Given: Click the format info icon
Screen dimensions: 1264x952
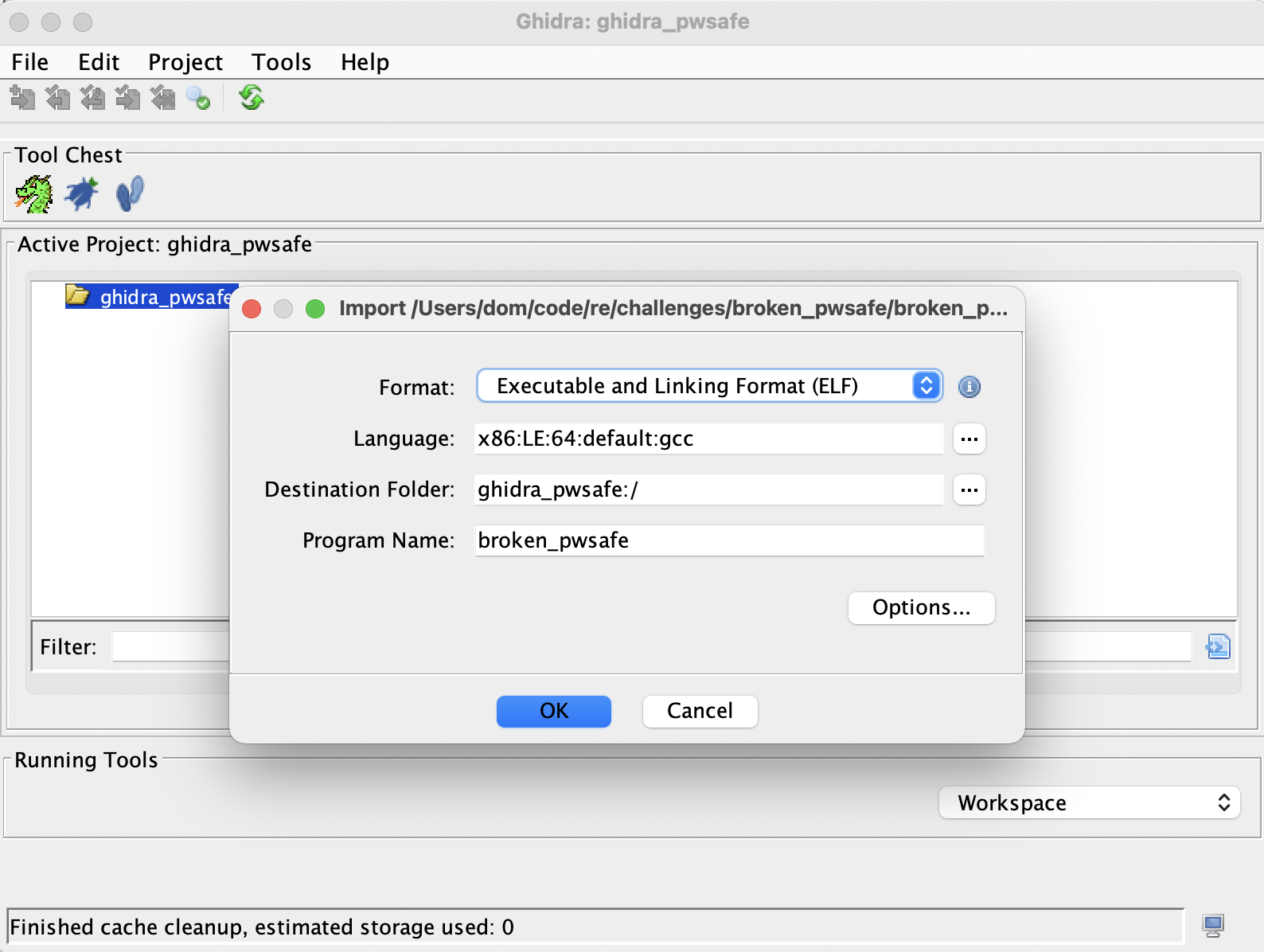Looking at the screenshot, I should (x=969, y=387).
